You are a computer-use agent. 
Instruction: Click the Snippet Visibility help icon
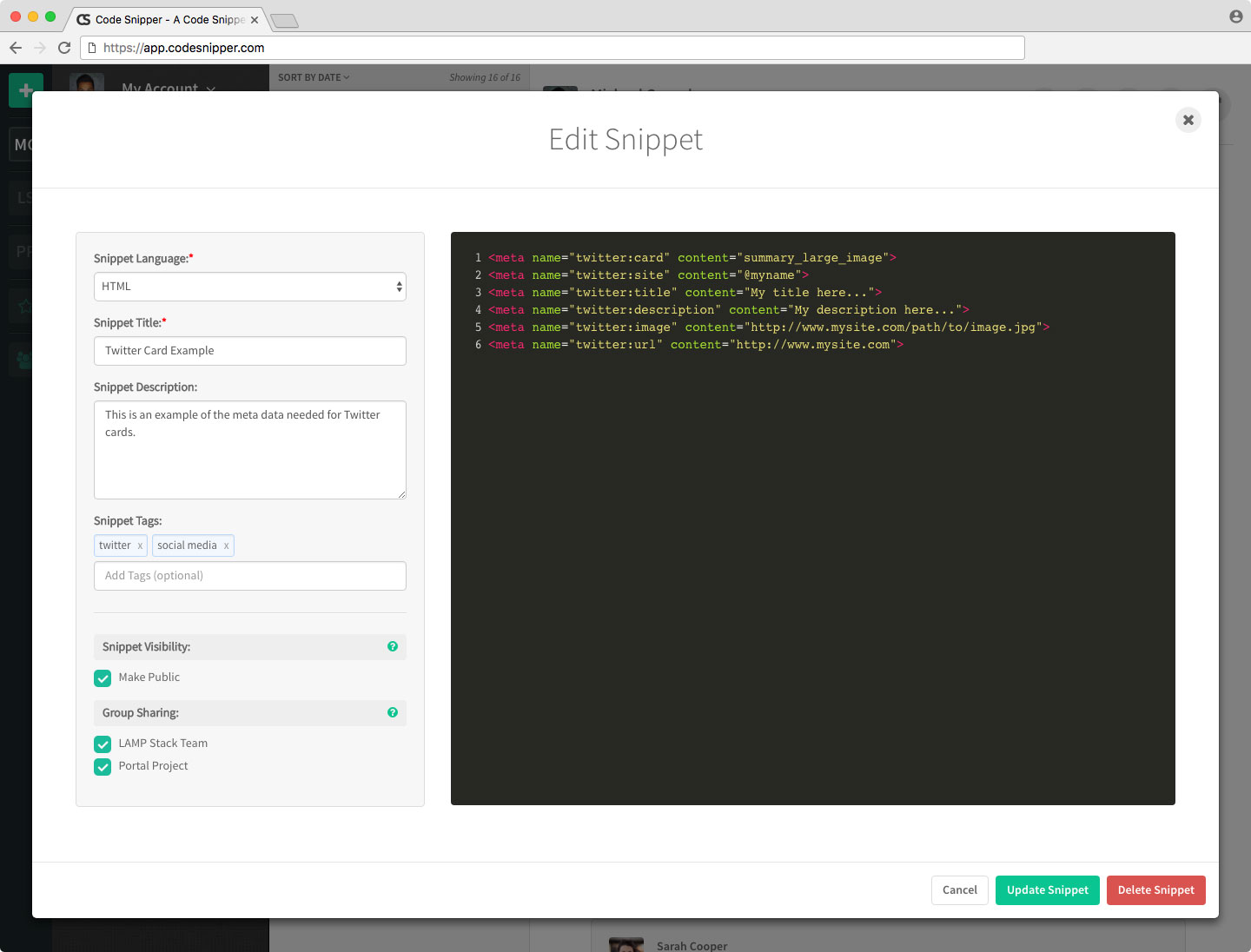(x=393, y=646)
